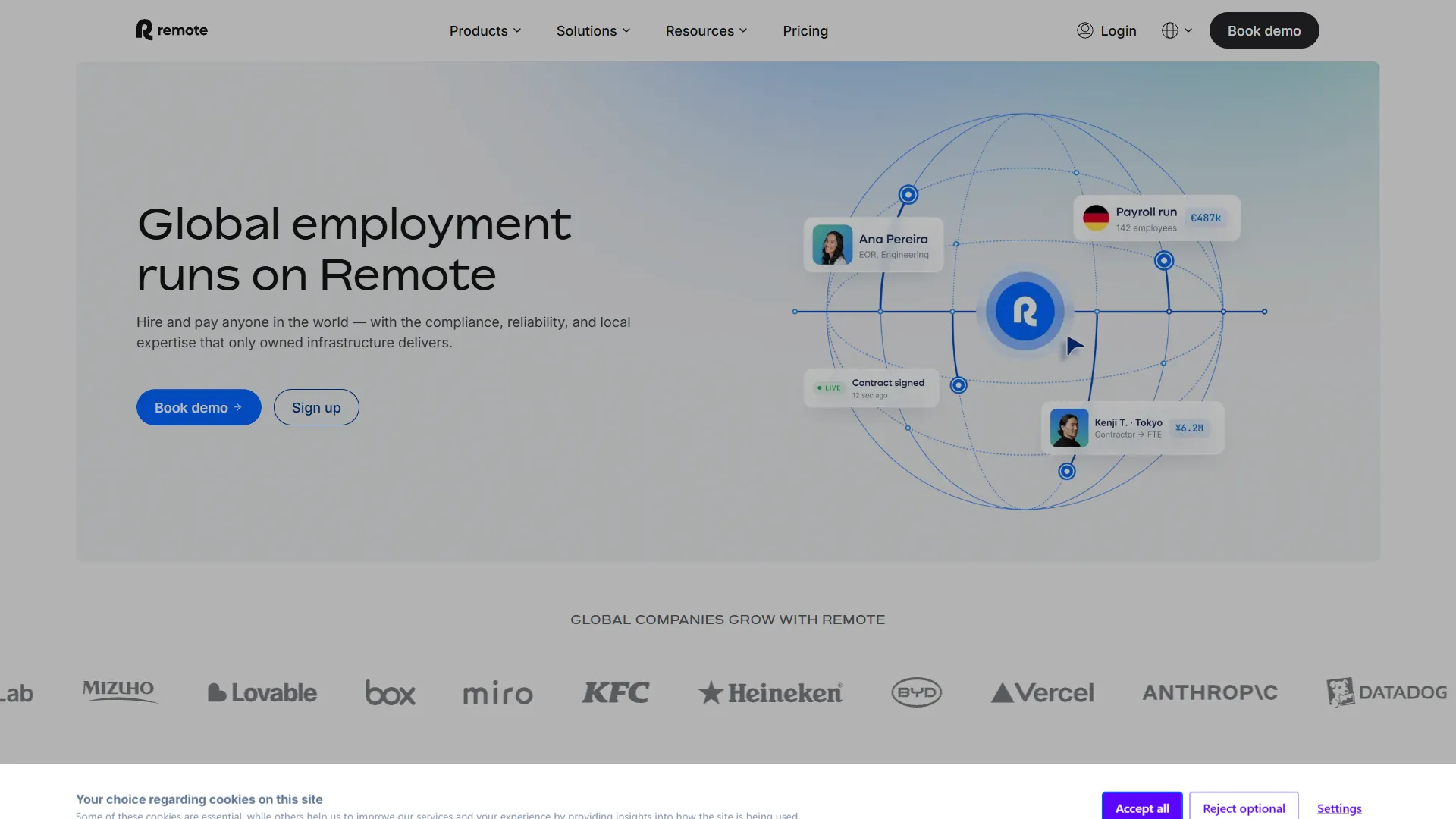Accept all cookies
Screen dimensions: 1456x819
1142,807
